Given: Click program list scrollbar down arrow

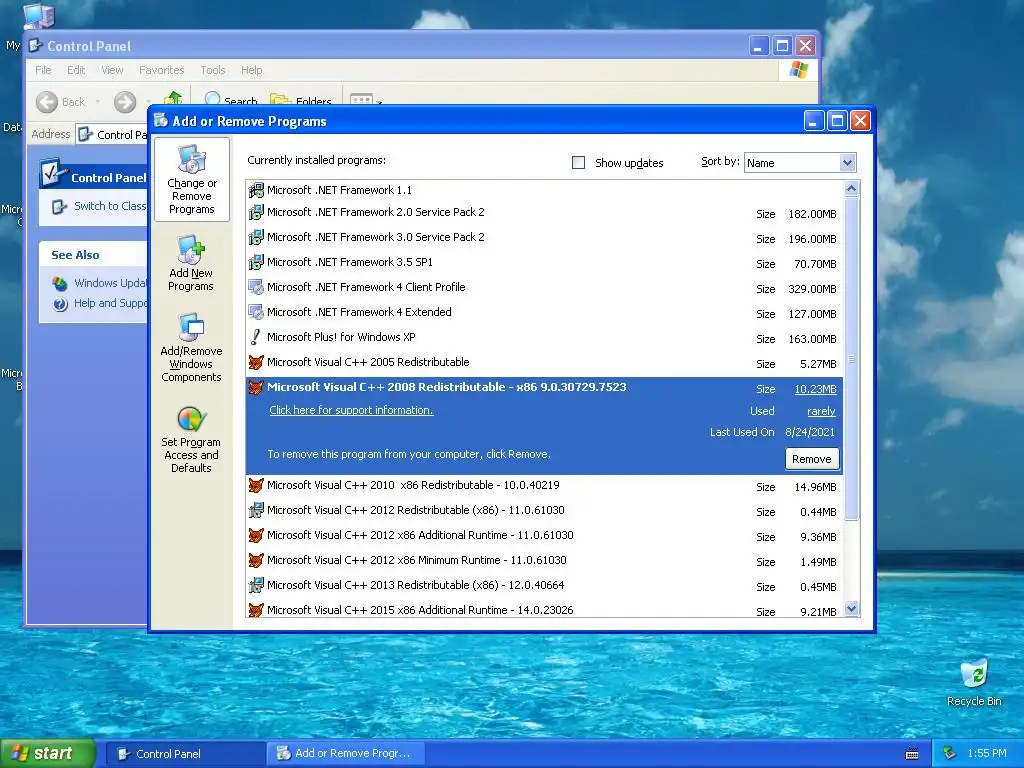Looking at the screenshot, I should [851, 609].
